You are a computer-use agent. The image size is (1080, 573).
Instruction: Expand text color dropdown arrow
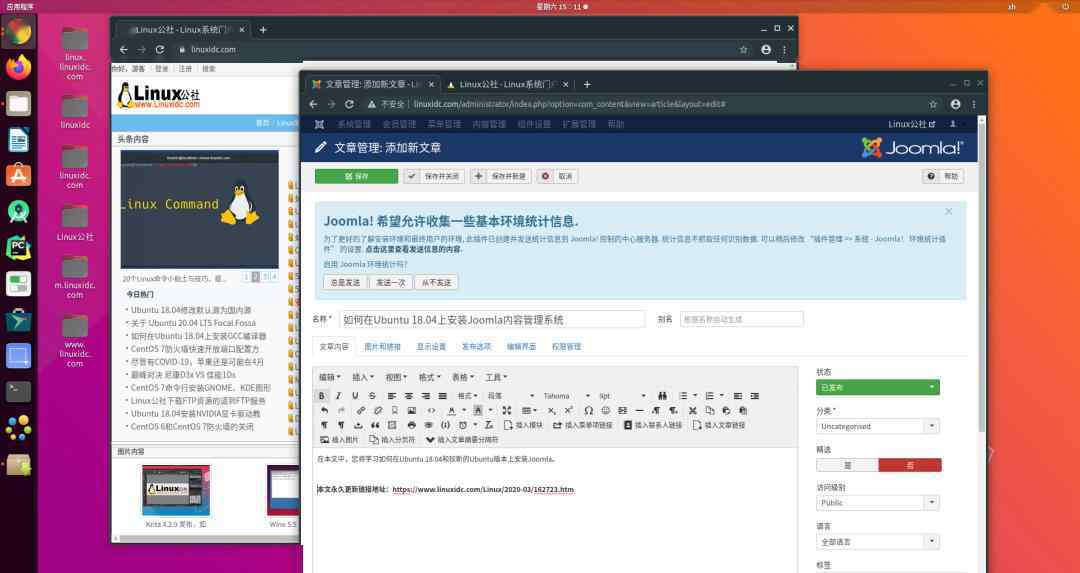464,410
